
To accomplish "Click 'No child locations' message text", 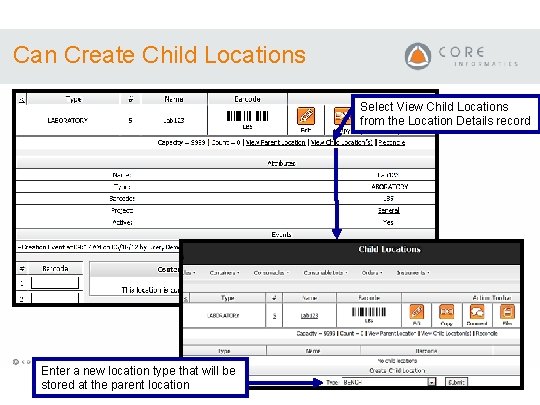I will point(397,361).
